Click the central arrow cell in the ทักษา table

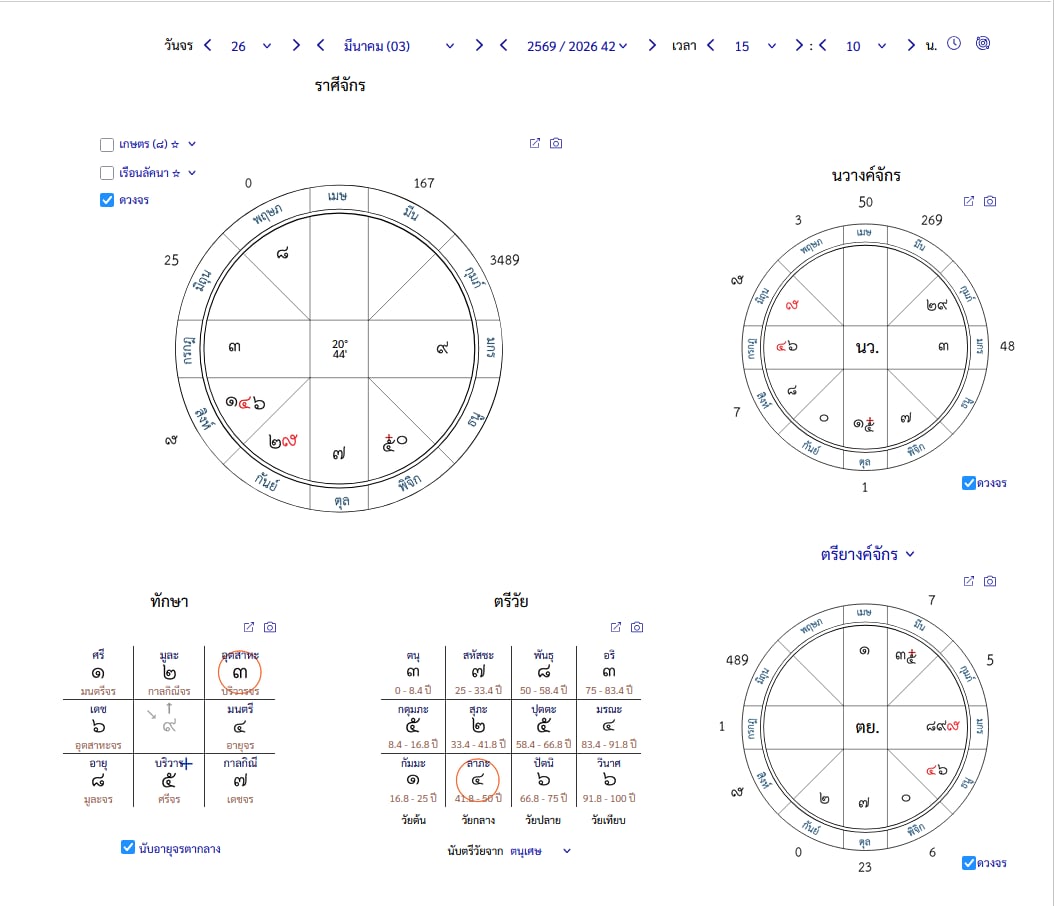[x=169, y=727]
